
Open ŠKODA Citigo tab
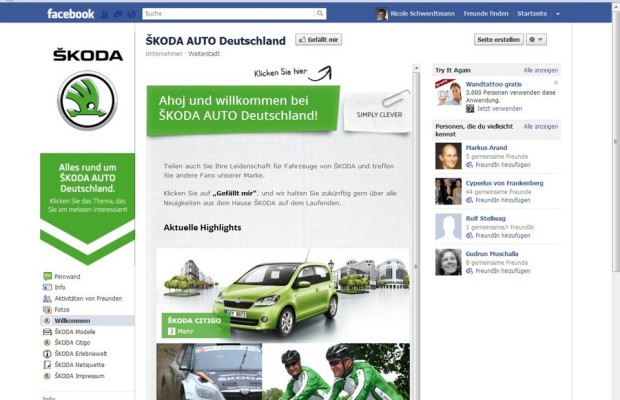72,342
